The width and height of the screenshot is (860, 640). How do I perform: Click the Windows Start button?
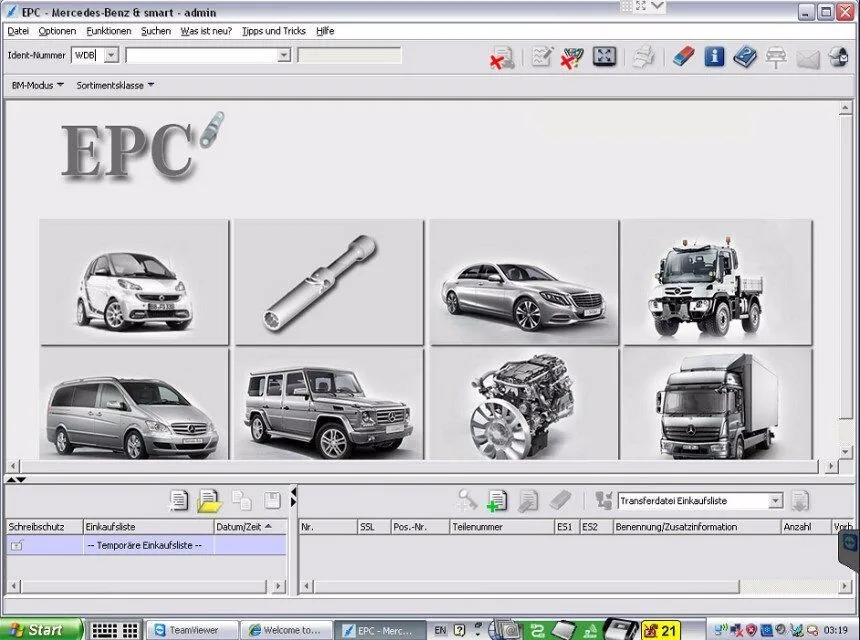click(41, 630)
